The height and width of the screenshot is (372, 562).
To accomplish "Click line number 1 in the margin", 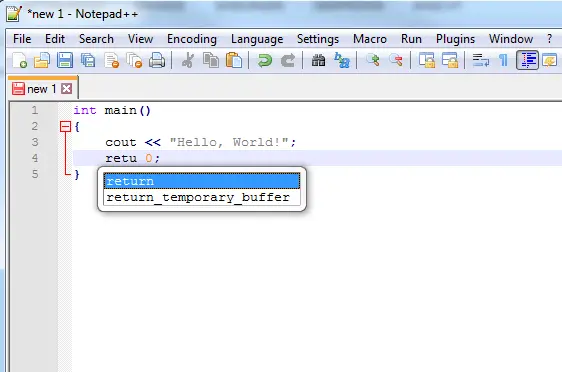I will pos(34,110).
